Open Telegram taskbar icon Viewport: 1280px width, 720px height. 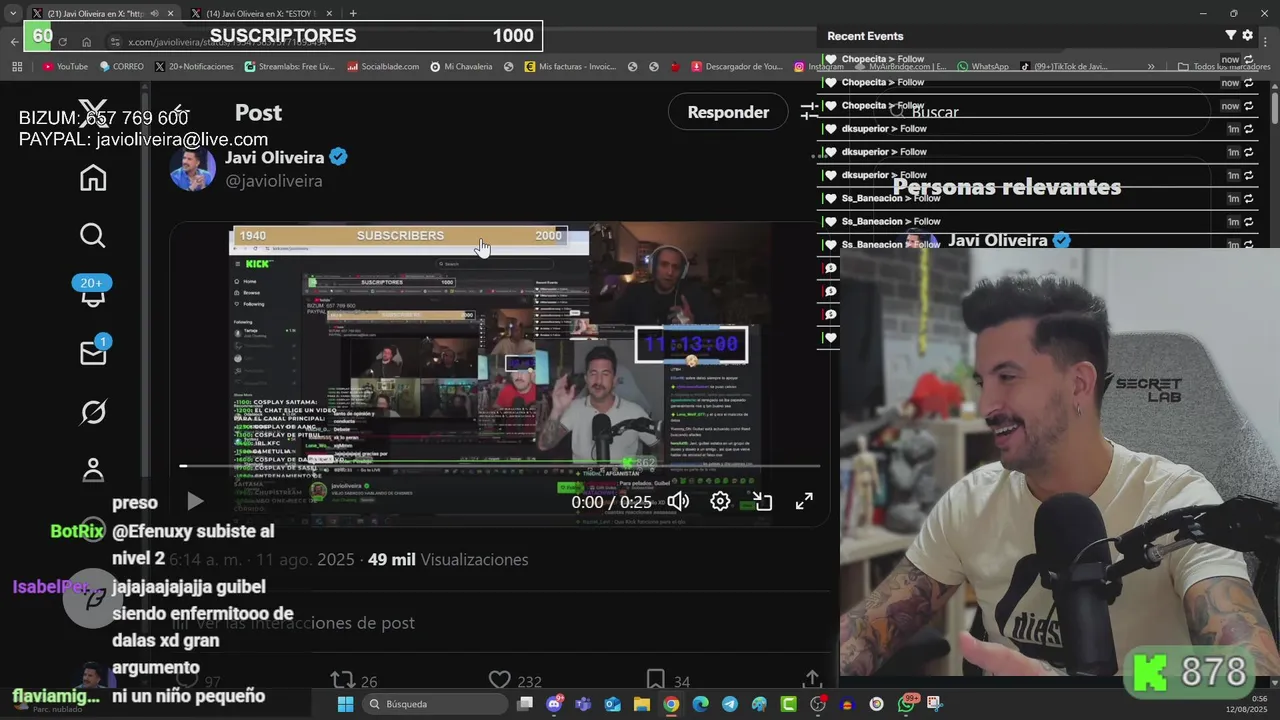point(730,704)
